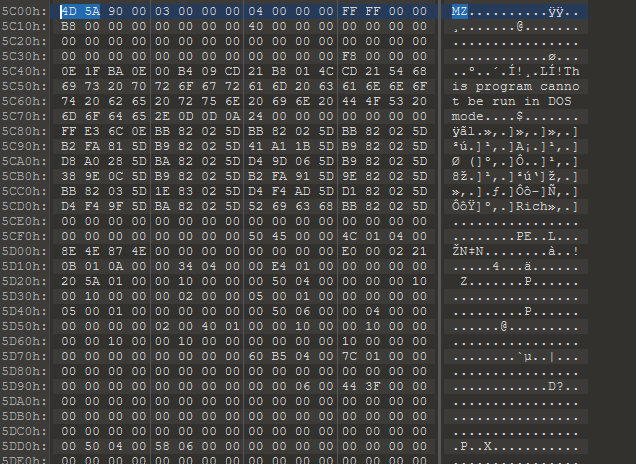Select byte B8 in row 5C10h
Screen dimensions: 636x464
coord(69,26)
